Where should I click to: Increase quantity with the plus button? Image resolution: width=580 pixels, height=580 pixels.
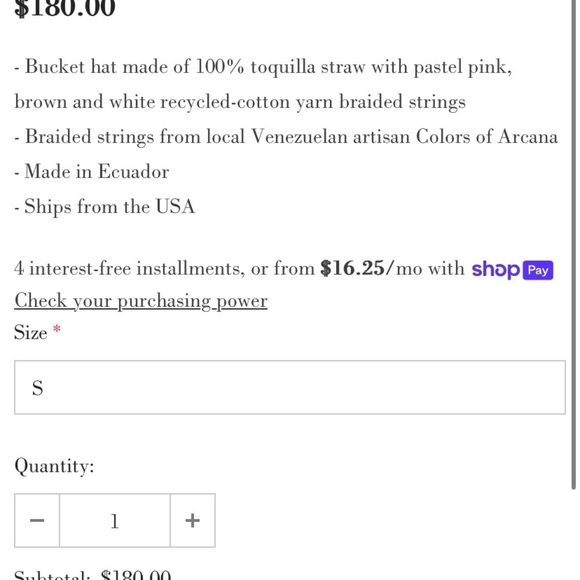click(193, 520)
